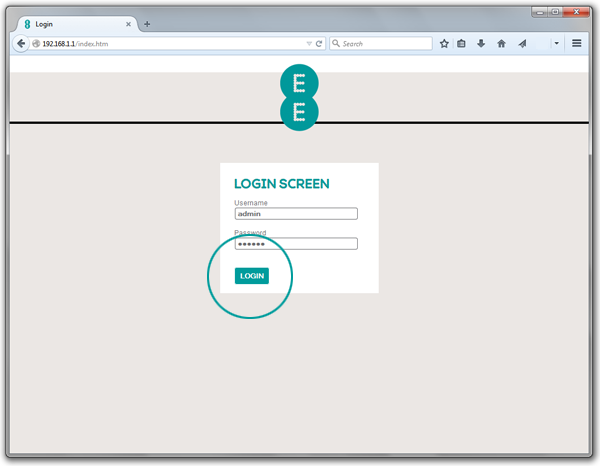The width and height of the screenshot is (600, 466).
Task: Click the magnifier icon in Search box
Action: point(336,43)
